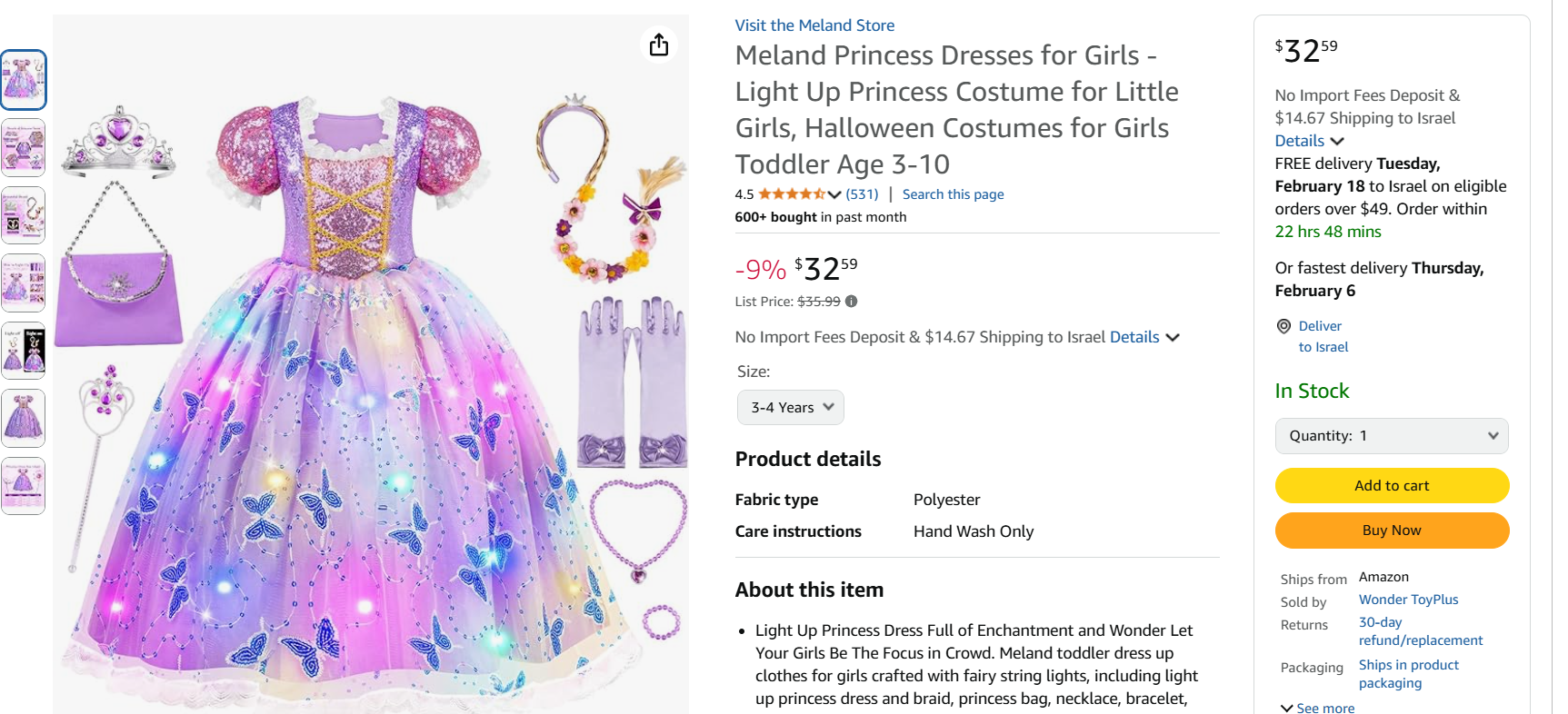Click the Buy Now button
The width and height of the screenshot is (1568, 714).
(x=1391, y=531)
